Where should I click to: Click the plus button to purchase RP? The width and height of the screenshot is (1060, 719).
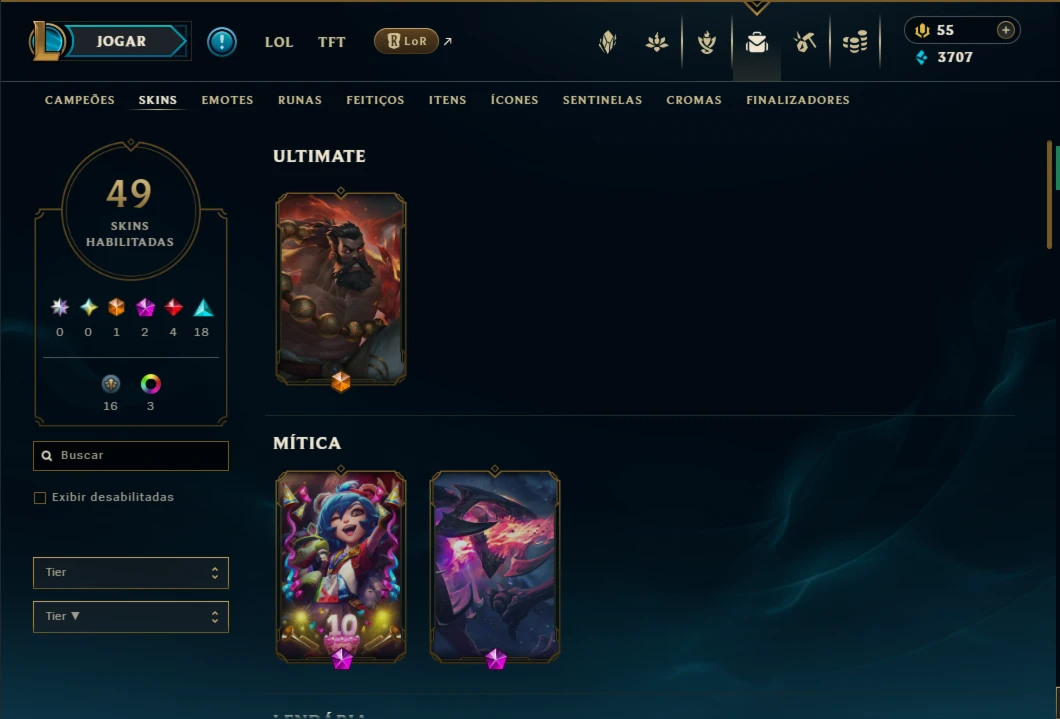point(1005,30)
